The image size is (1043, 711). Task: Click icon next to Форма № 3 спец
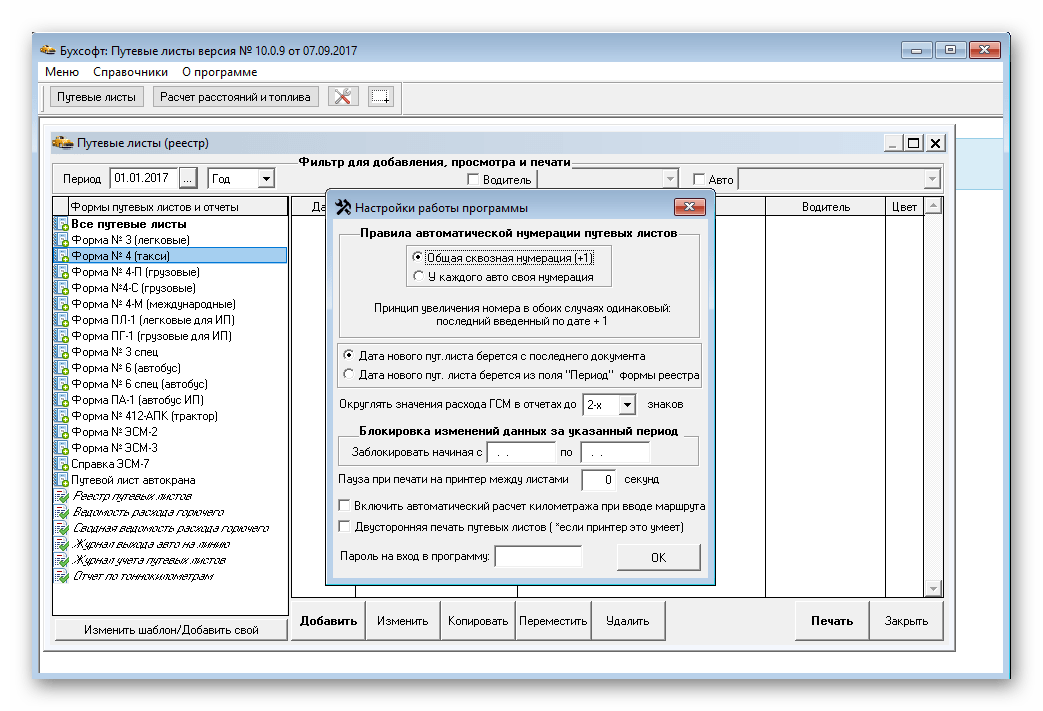[x=61, y=352]
